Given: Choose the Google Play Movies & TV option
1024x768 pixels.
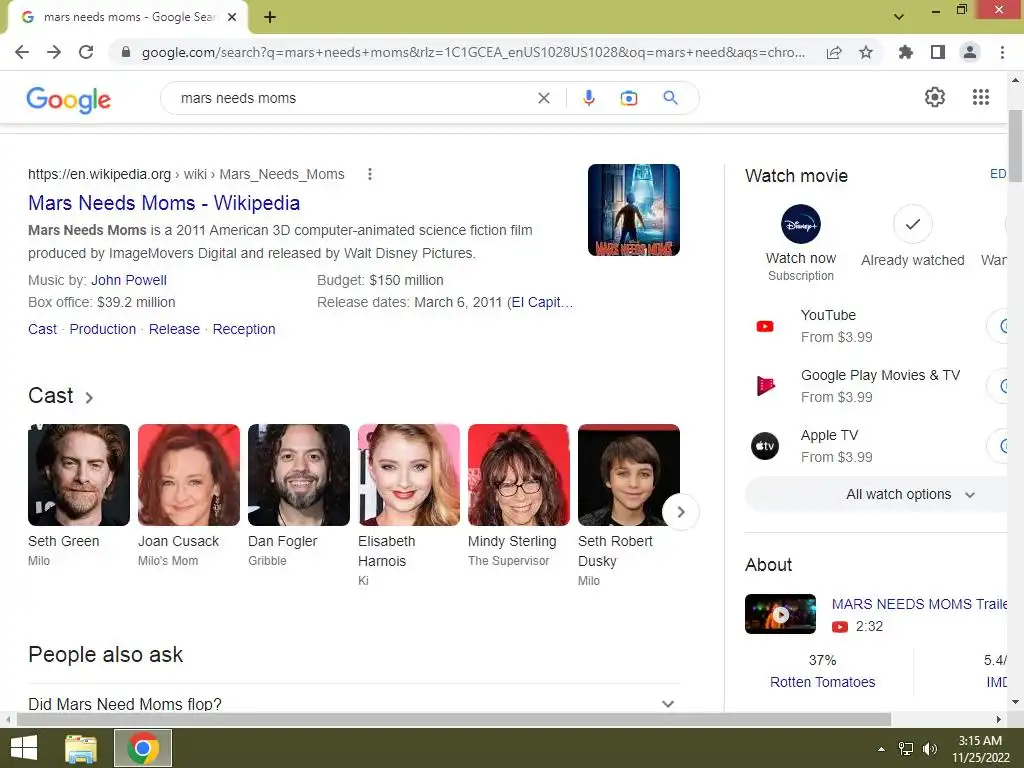Looking at the screenshot, I should pos(877,386).
